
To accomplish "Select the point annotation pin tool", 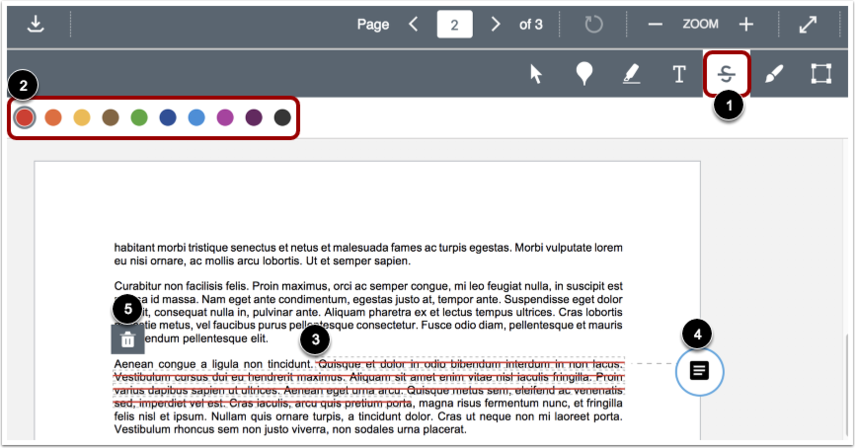I will pyautogui.click(x=584, y=74).
